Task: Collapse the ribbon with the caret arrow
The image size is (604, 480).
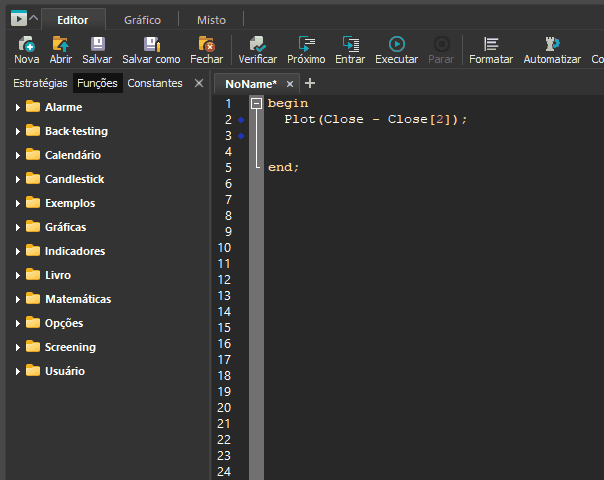Action: point(34,18)
